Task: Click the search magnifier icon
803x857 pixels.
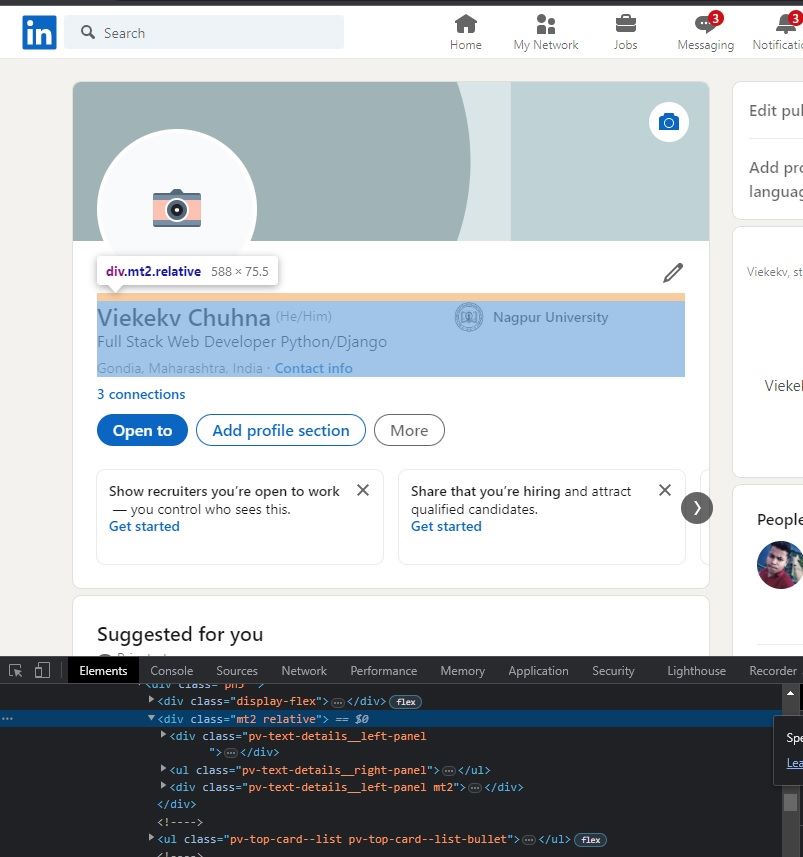Action: point(87,32)
